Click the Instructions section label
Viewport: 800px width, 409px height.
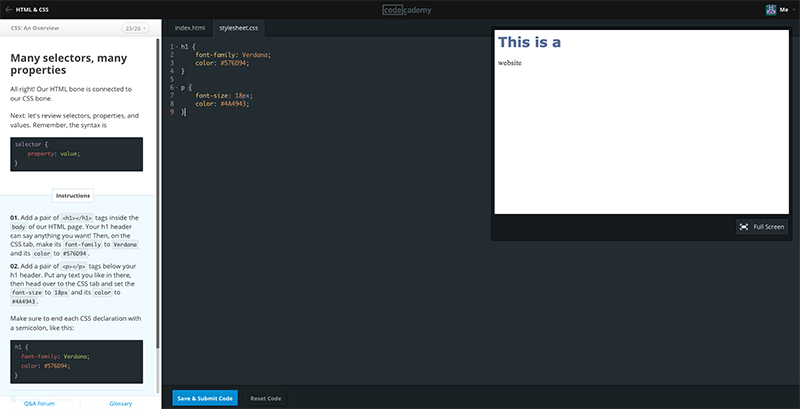[73, 196]
